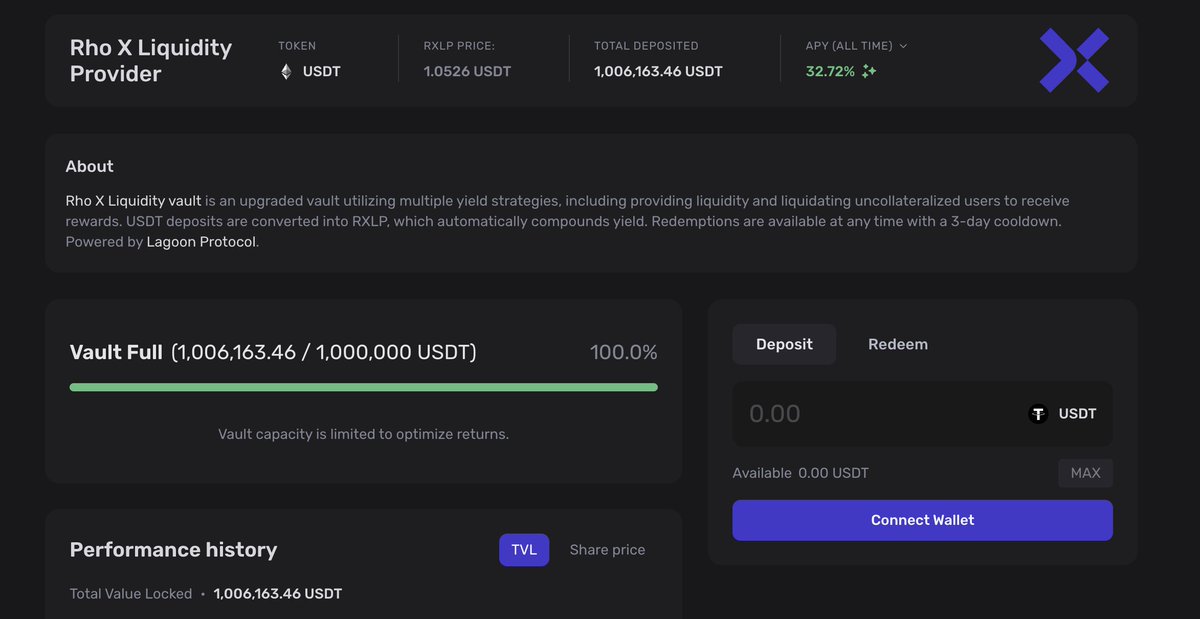Image resolution: width=1200 pixels, height=619 pixels.
Task: Click the 1.0526 USDT RXLP price
Action: coord(467,72)
